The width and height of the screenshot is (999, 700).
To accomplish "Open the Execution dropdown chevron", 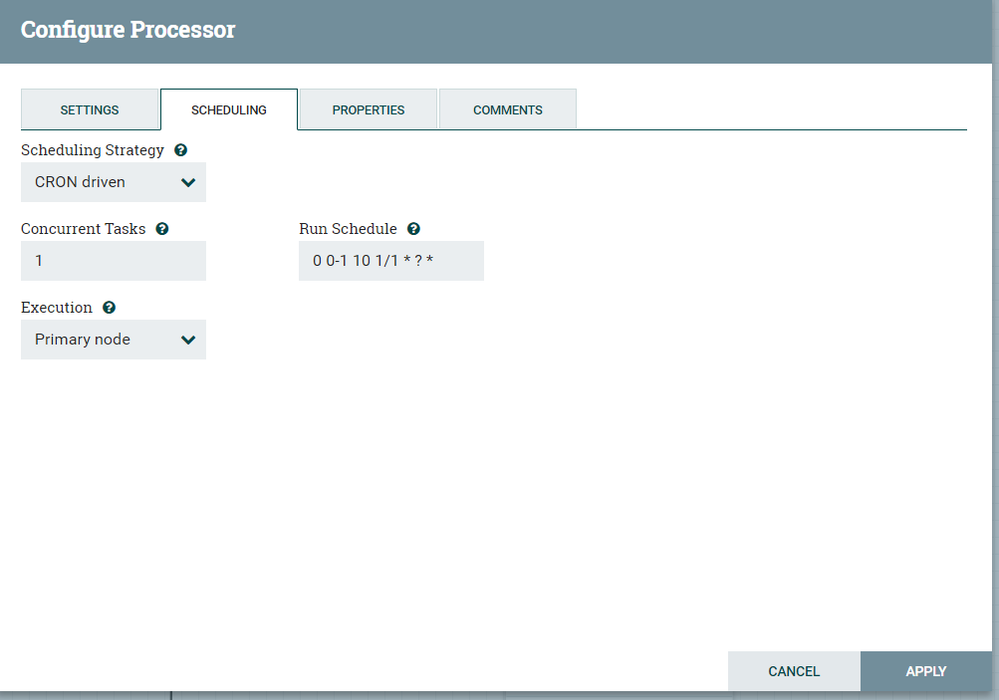I will pyautogui.click(x=188, y=339).
